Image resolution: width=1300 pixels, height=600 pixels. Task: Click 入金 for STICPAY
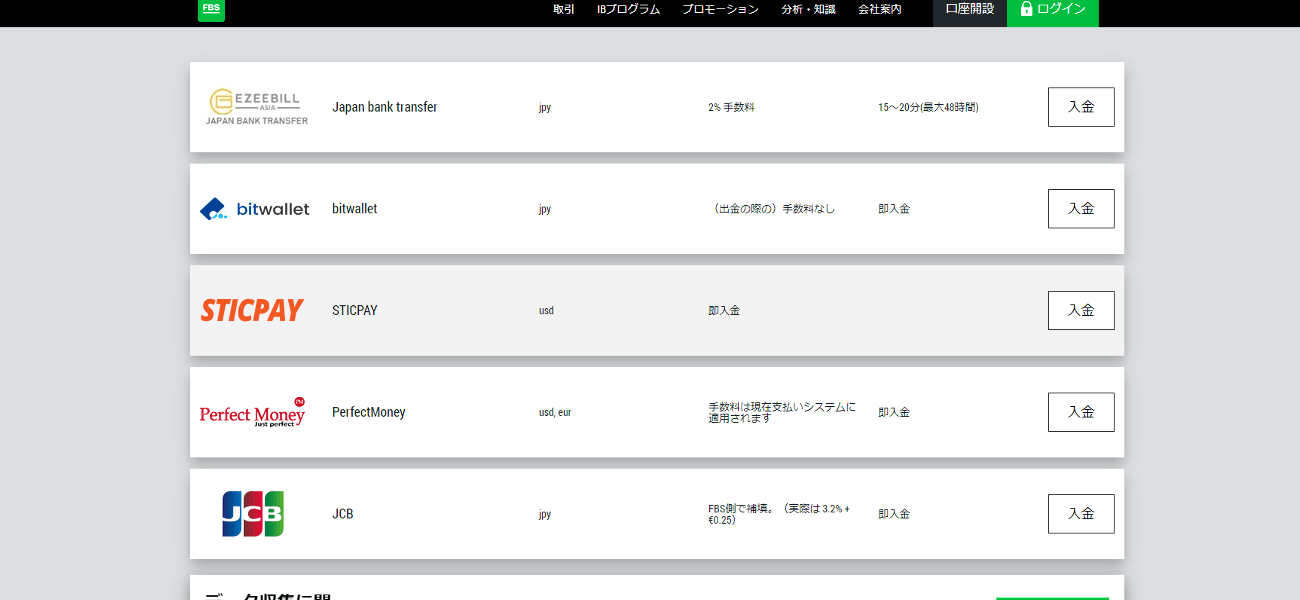pyautogui.click(x=1081, y=310)
